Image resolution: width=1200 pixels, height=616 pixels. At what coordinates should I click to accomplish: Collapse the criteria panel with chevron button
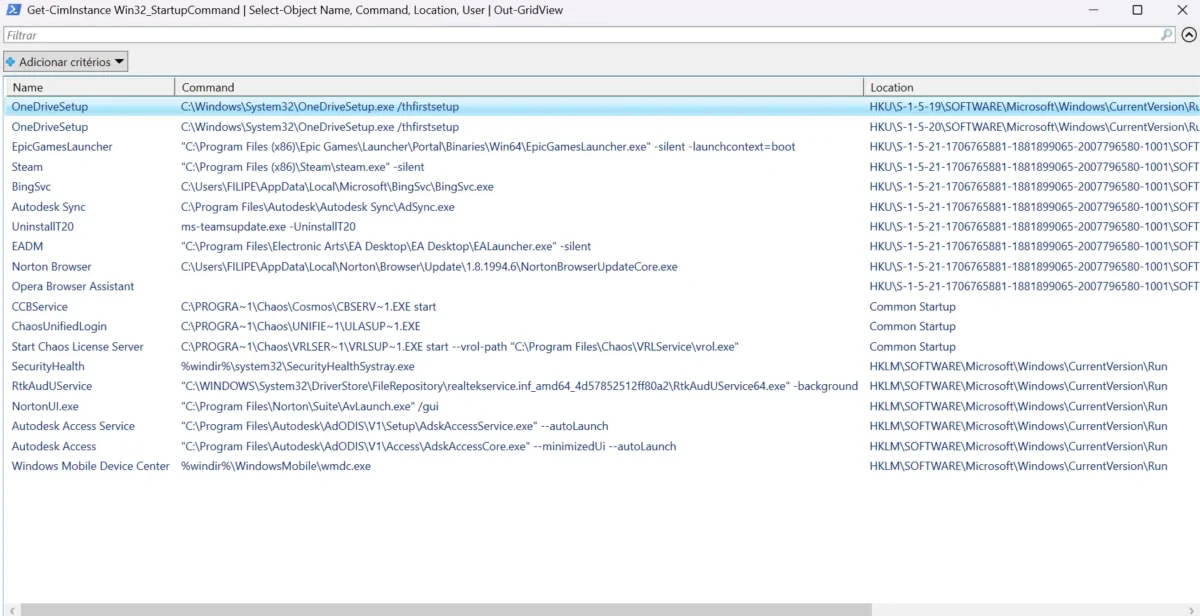point(1189,35)
